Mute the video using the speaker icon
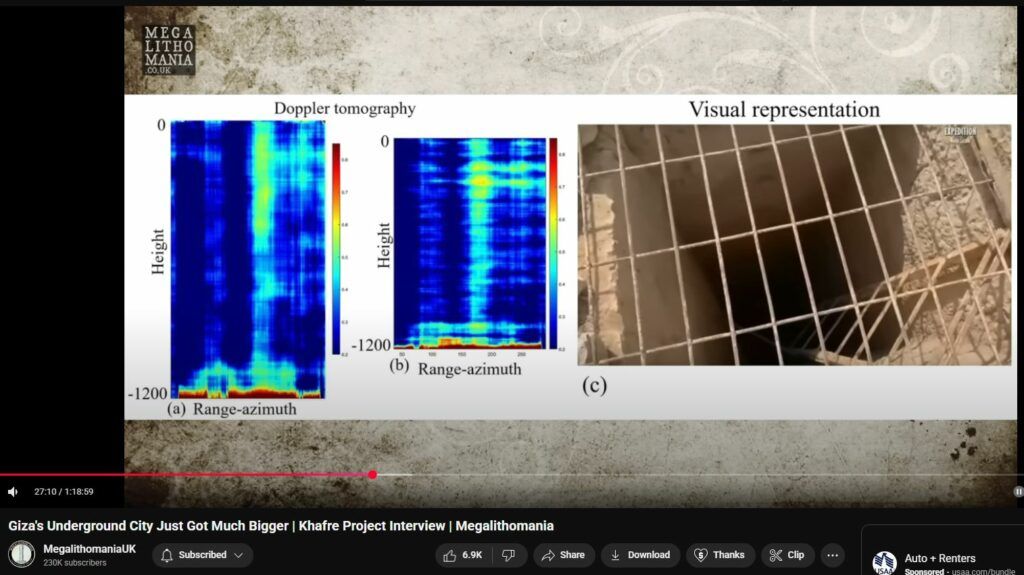The image size is (1024, 575). point(13,491)
